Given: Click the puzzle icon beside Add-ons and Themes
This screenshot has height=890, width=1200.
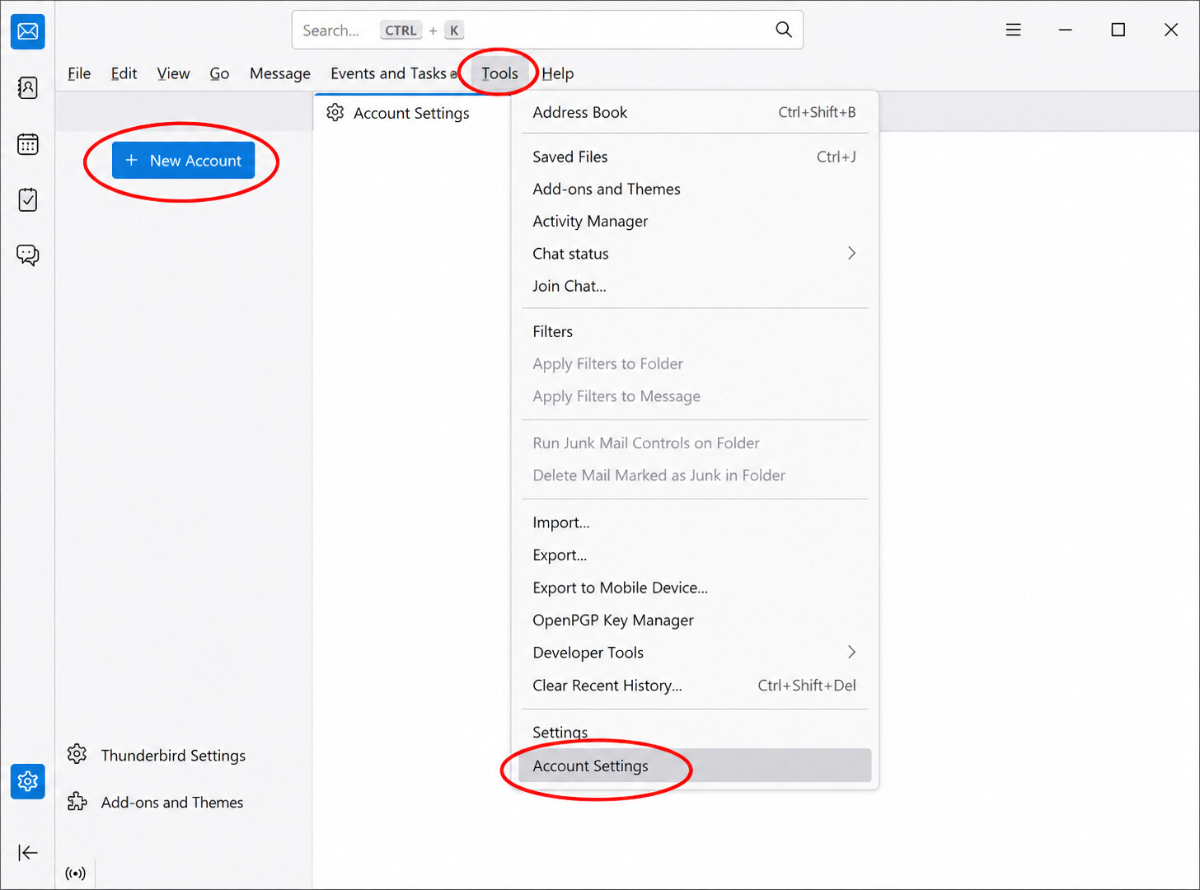Looking at the screenshot, I should pos(77,801).
